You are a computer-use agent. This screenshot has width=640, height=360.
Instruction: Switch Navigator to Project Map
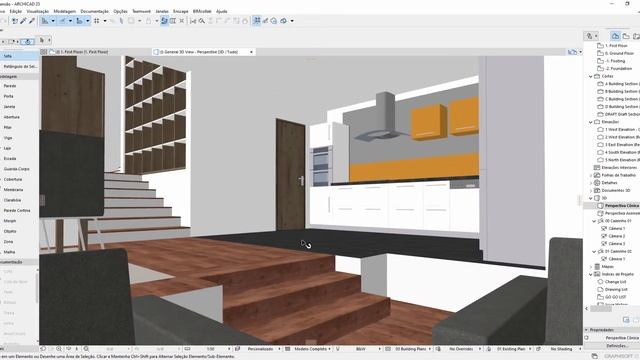[x=616, y=36]
